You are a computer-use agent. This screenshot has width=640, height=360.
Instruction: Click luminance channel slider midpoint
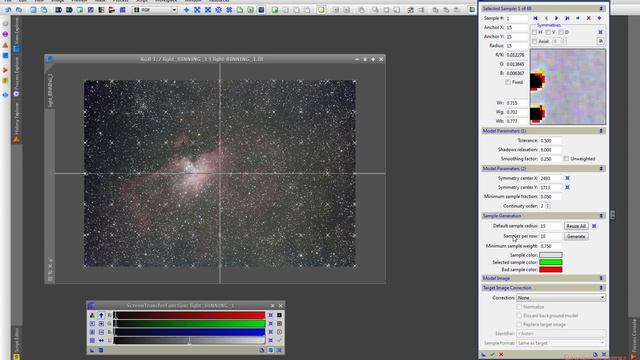click(189, 340)
